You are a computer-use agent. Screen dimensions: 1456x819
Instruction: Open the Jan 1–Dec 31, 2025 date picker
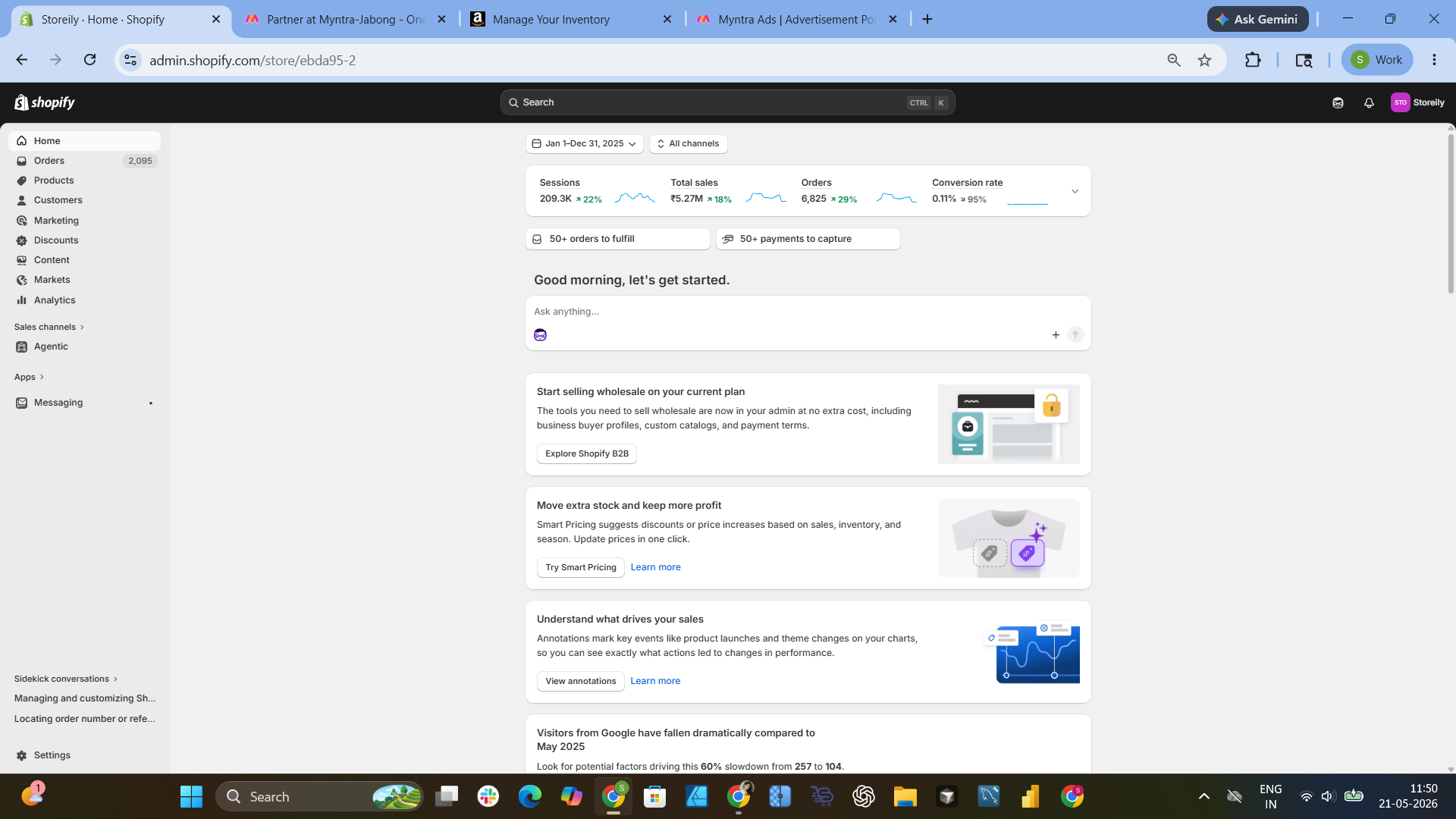pos(584,143)
